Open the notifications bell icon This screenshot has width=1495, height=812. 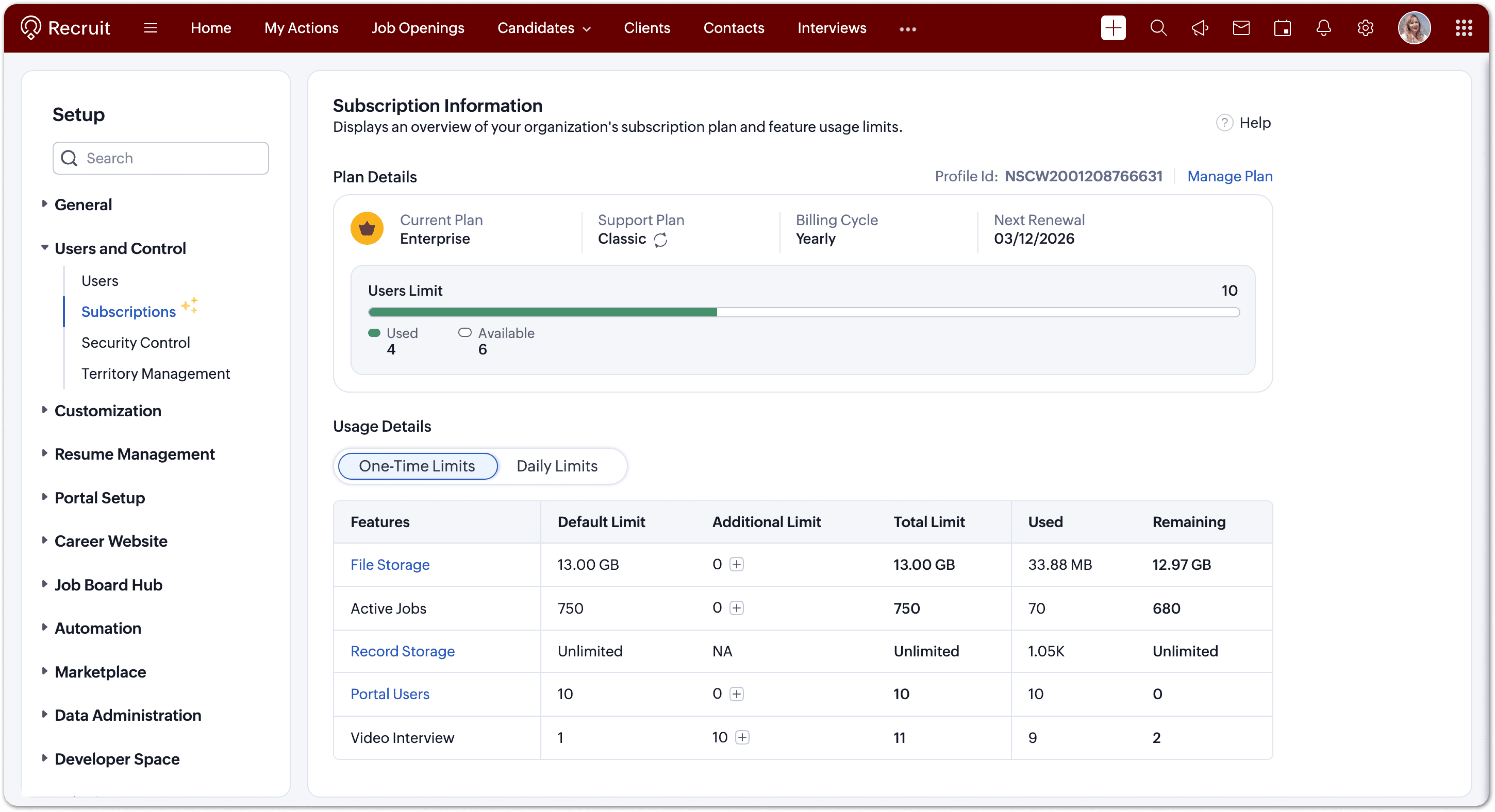[1323, 28]
